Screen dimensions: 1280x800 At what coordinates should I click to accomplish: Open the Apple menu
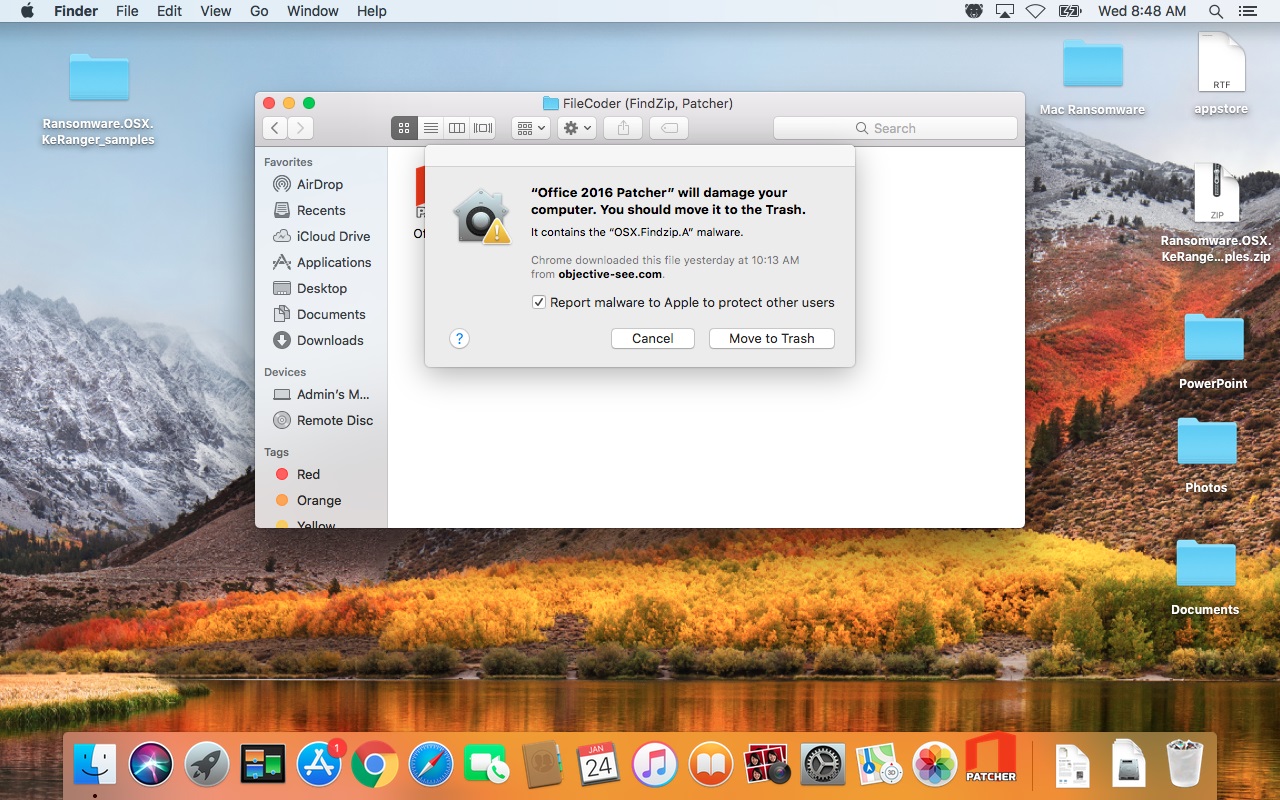click(27, 11)
